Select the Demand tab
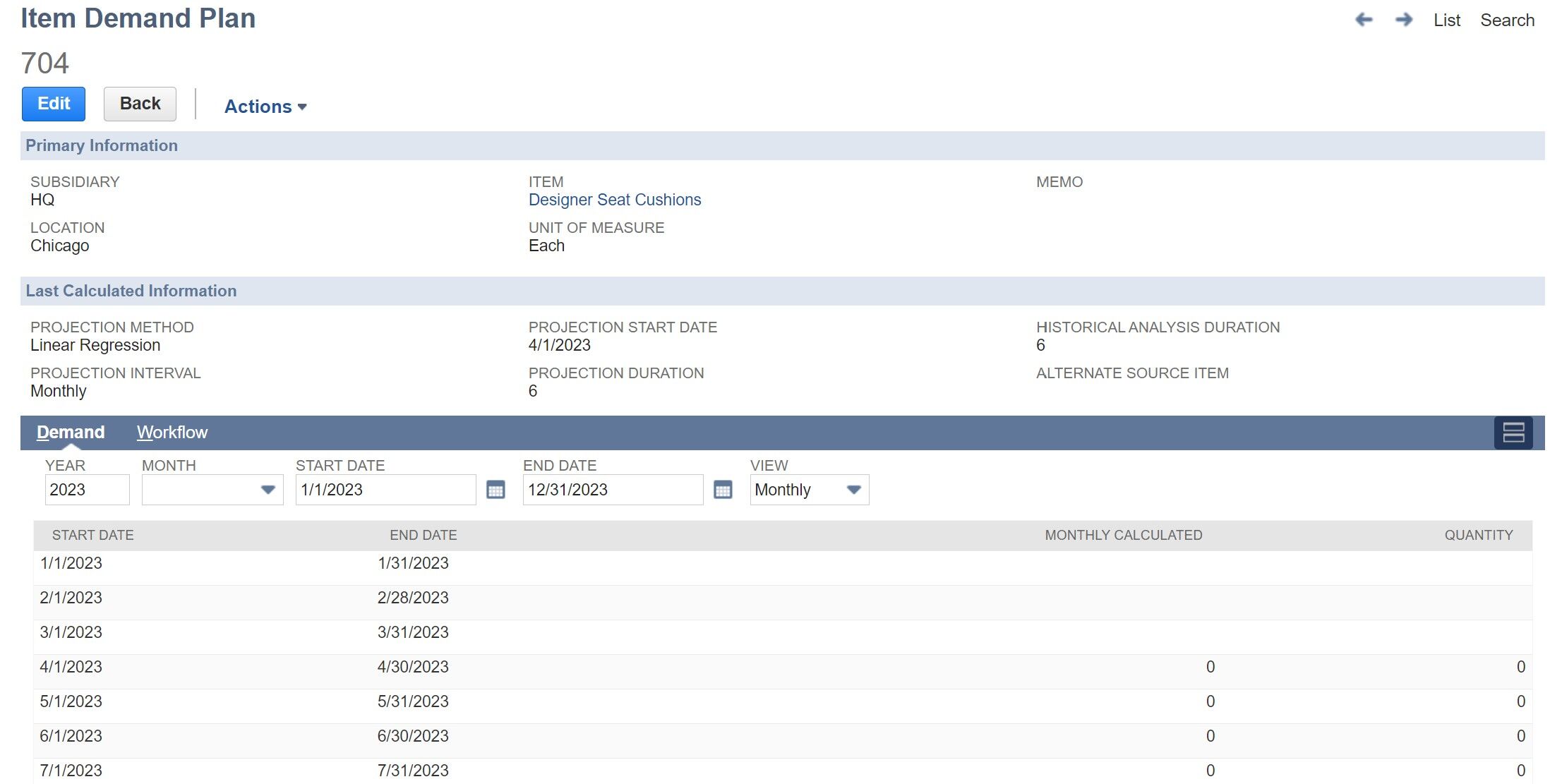This screenshot has width=1562, height=784. (70, 432)
